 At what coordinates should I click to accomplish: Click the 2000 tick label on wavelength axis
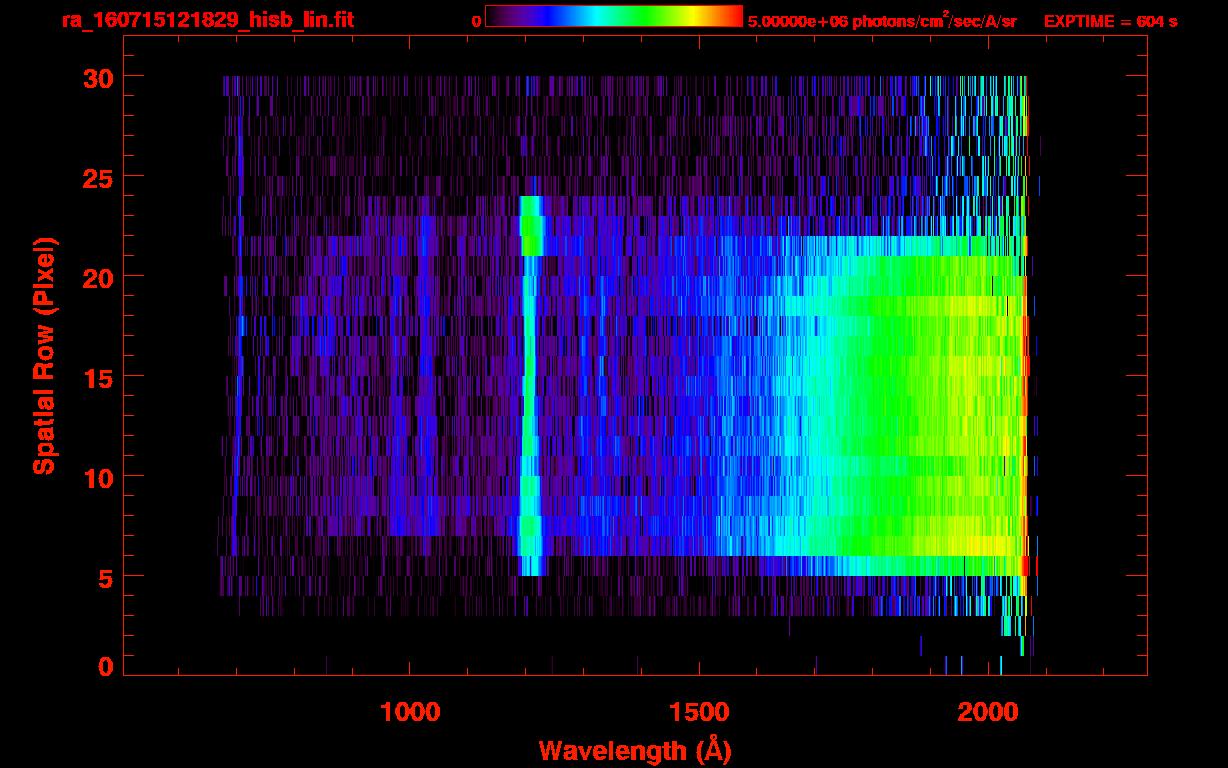pos(989,712)
